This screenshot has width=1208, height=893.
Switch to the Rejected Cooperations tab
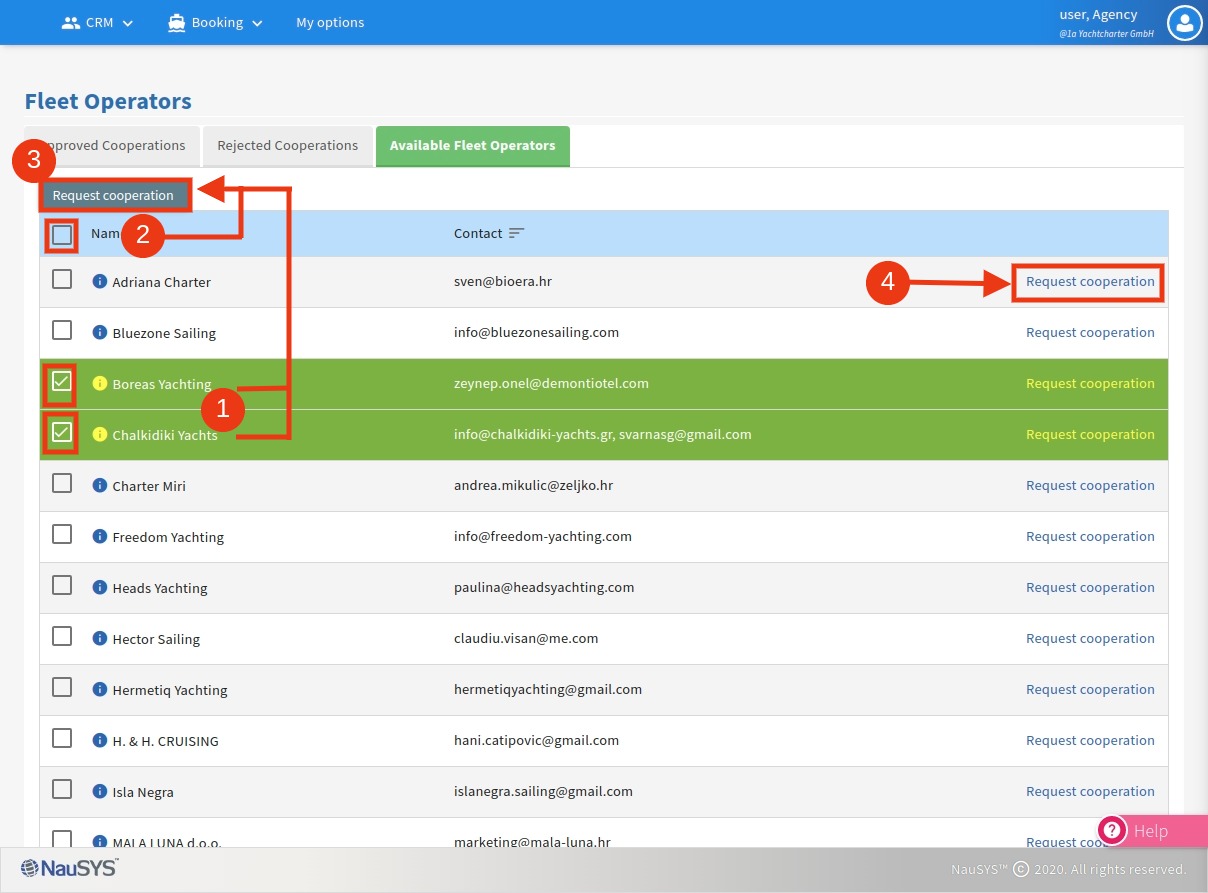point(288,146)
